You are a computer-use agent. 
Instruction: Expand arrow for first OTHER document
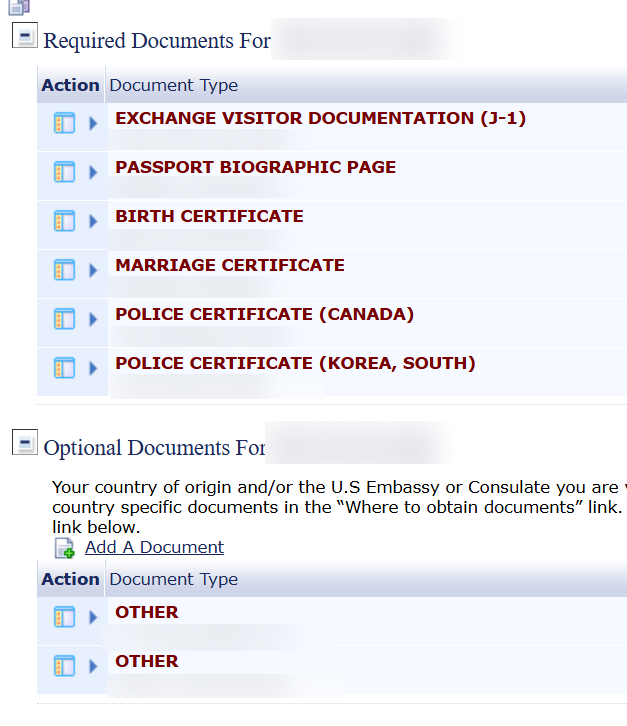(93, 617)
